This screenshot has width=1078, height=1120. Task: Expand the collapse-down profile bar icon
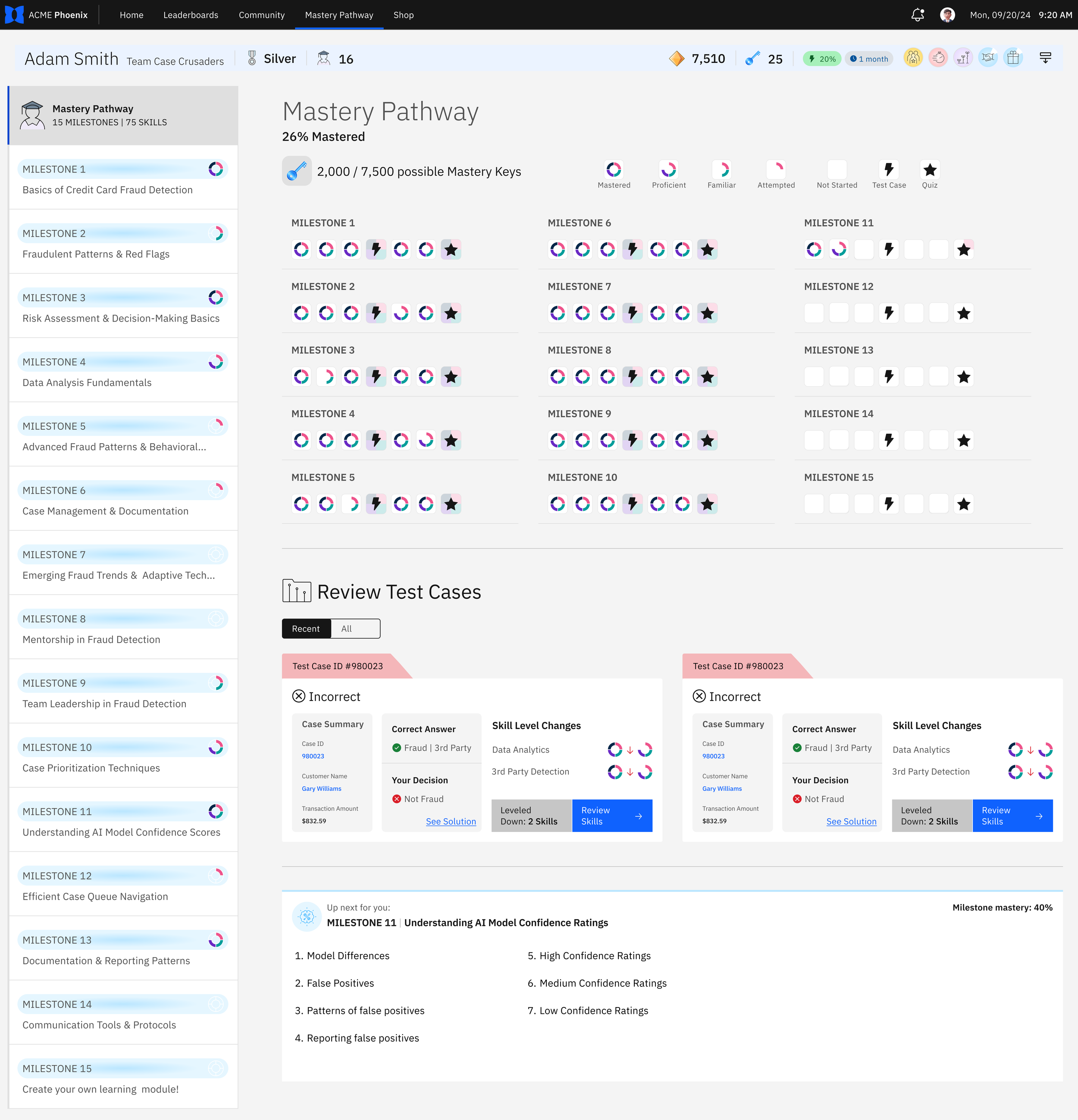click(1045, 58)
